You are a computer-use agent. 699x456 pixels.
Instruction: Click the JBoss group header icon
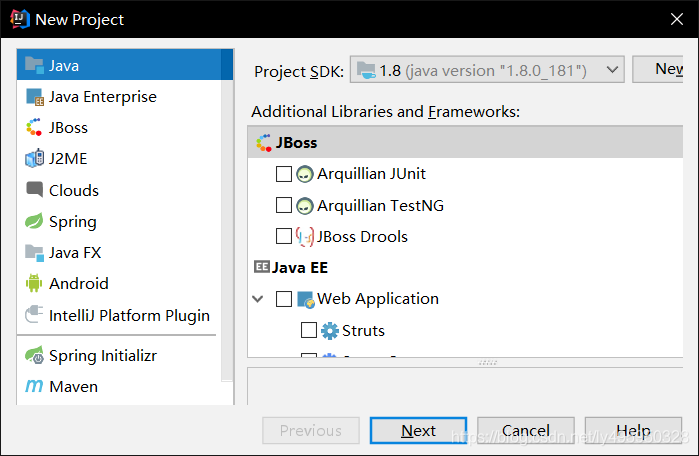point(263,143)
